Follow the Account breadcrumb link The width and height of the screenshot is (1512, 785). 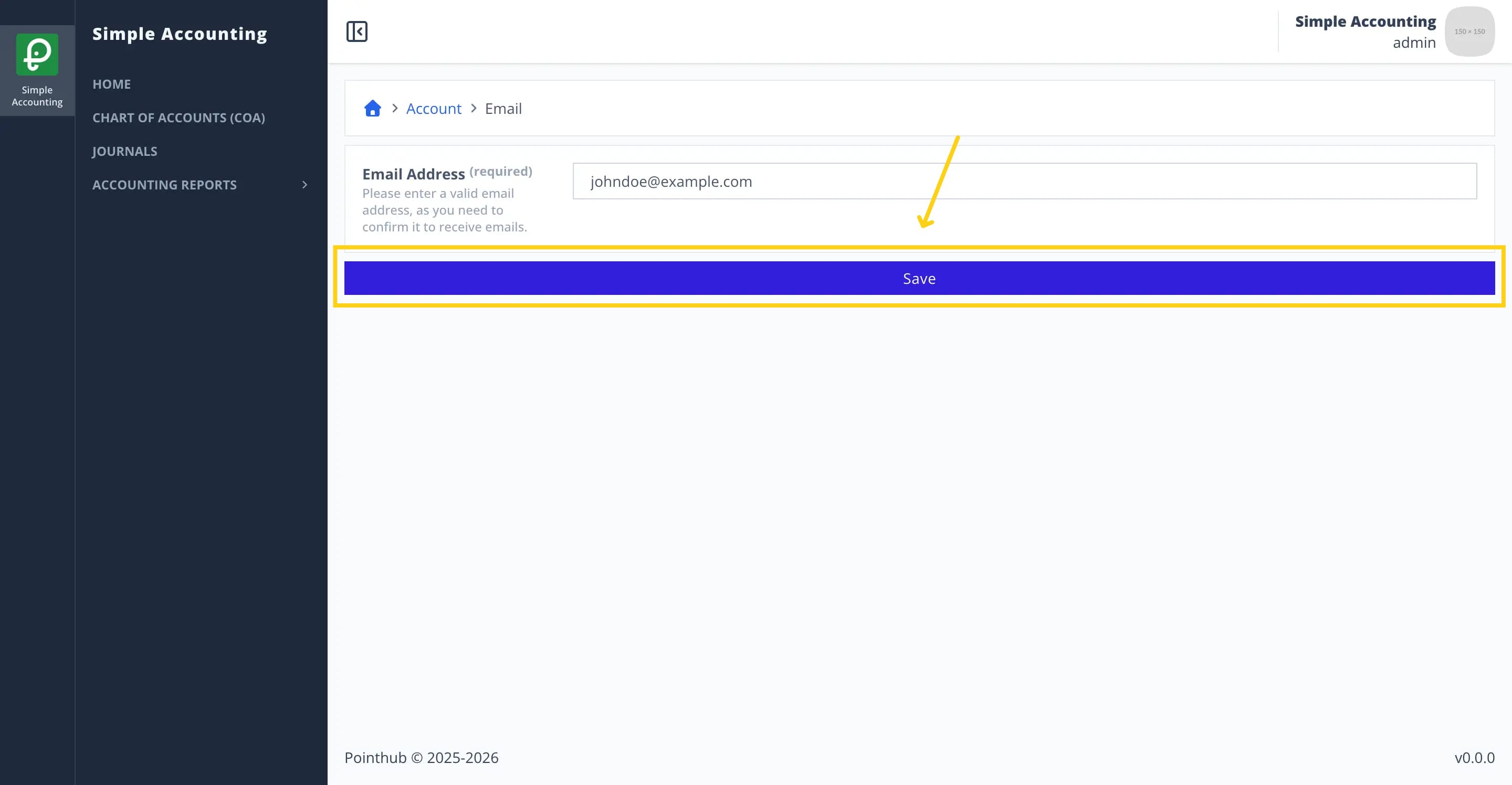(434, 109)
